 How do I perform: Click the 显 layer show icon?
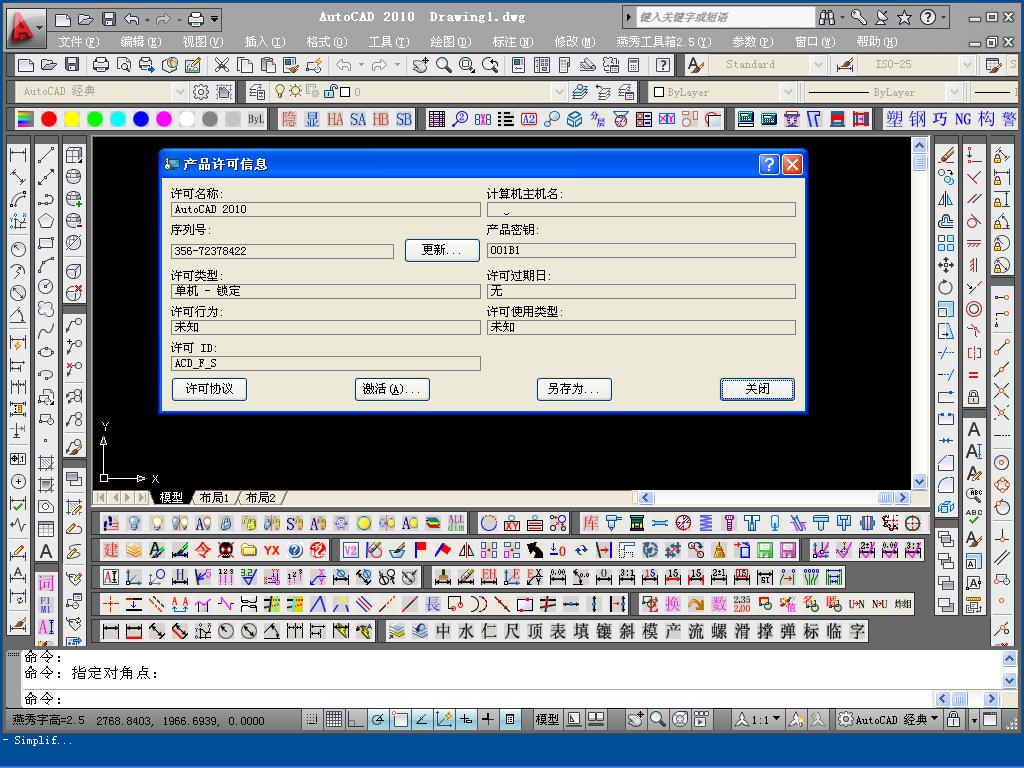tap(312, 119)
